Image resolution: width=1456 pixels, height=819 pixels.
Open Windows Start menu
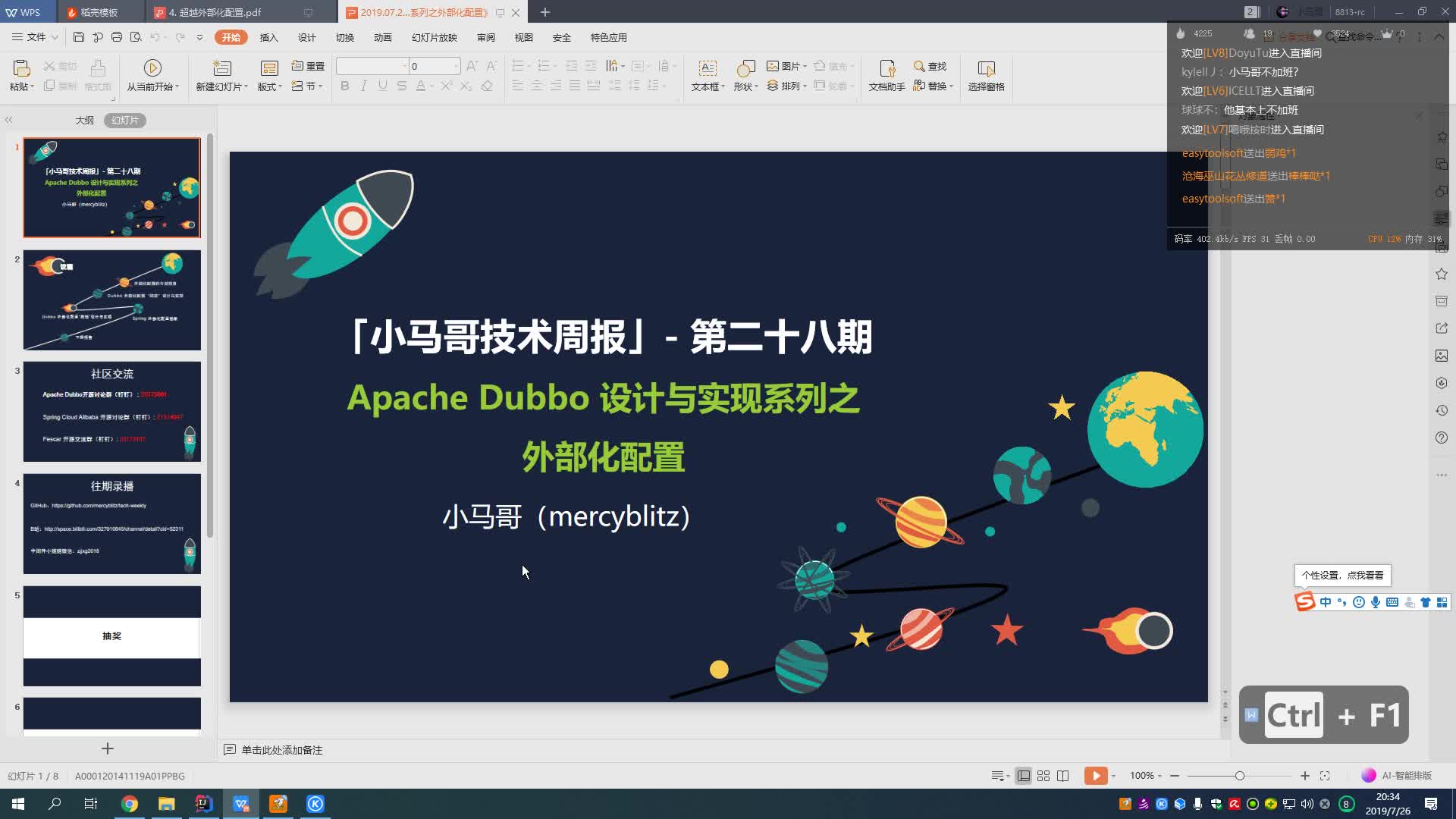(18, 804)
